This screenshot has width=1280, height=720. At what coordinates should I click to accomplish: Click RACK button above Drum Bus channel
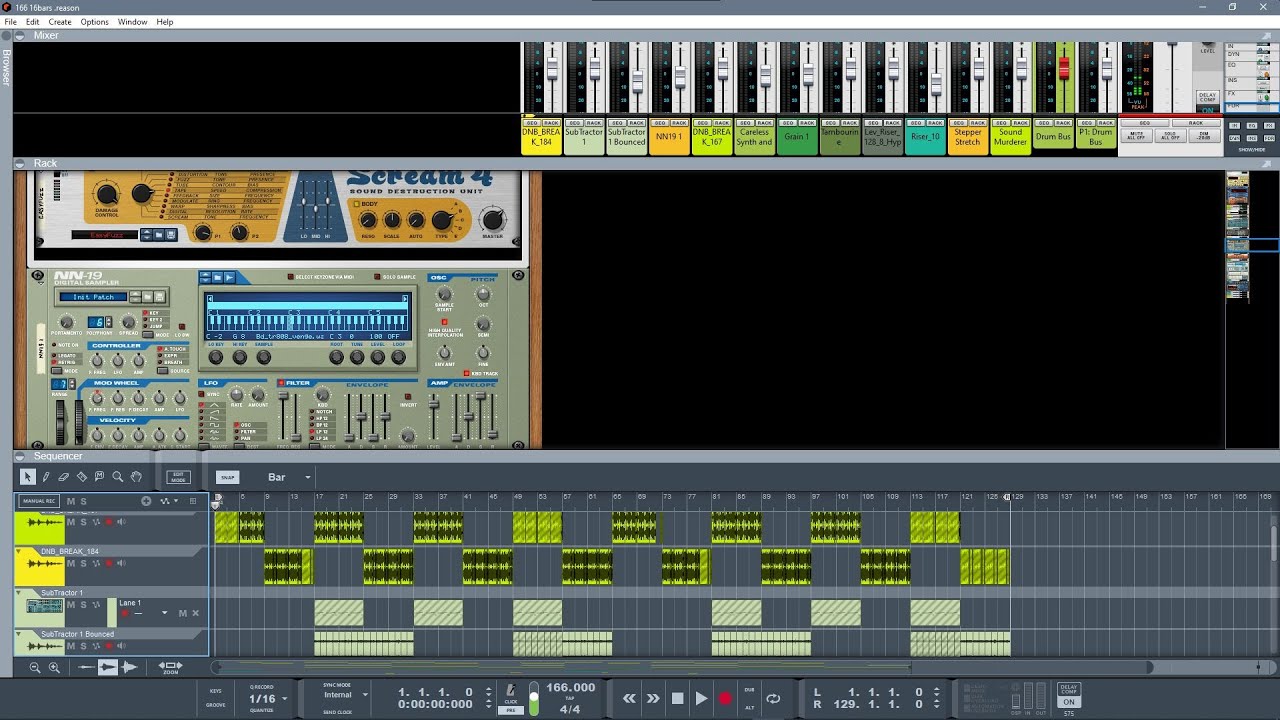click(x=1063, y=123)
